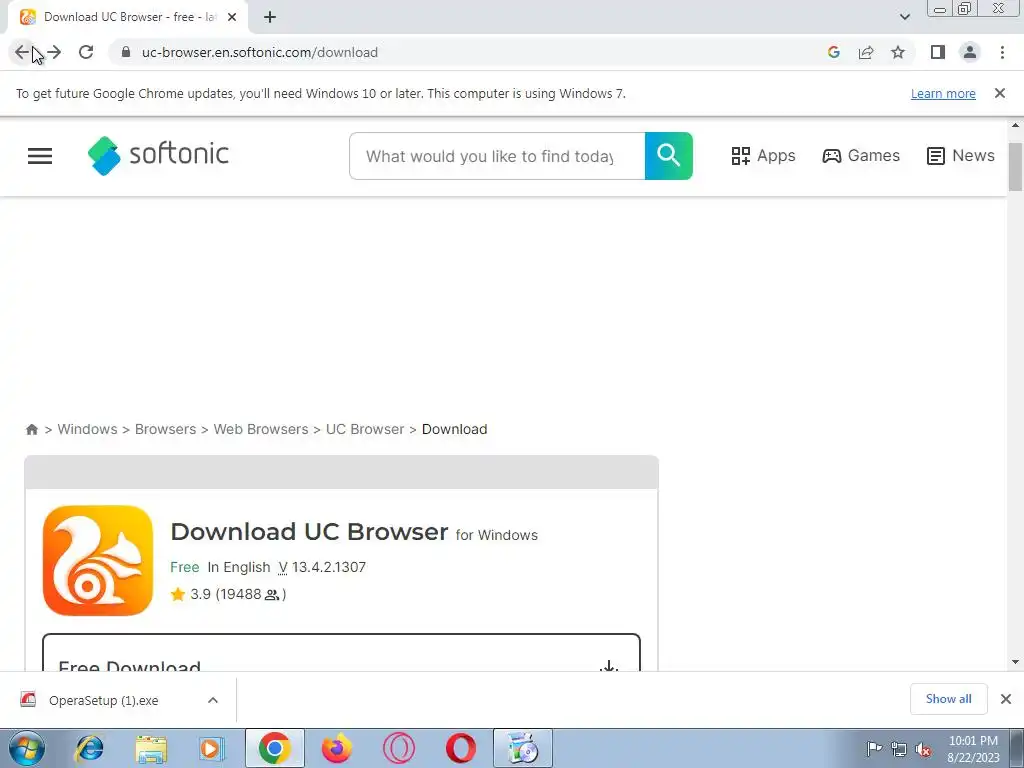1024x768 pixels.
Task: Open UC Browser breadcrumb link
Action: pos(365,429)
